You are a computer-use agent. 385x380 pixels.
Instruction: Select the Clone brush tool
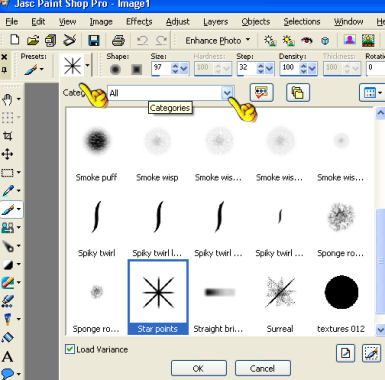coord(8,228)
